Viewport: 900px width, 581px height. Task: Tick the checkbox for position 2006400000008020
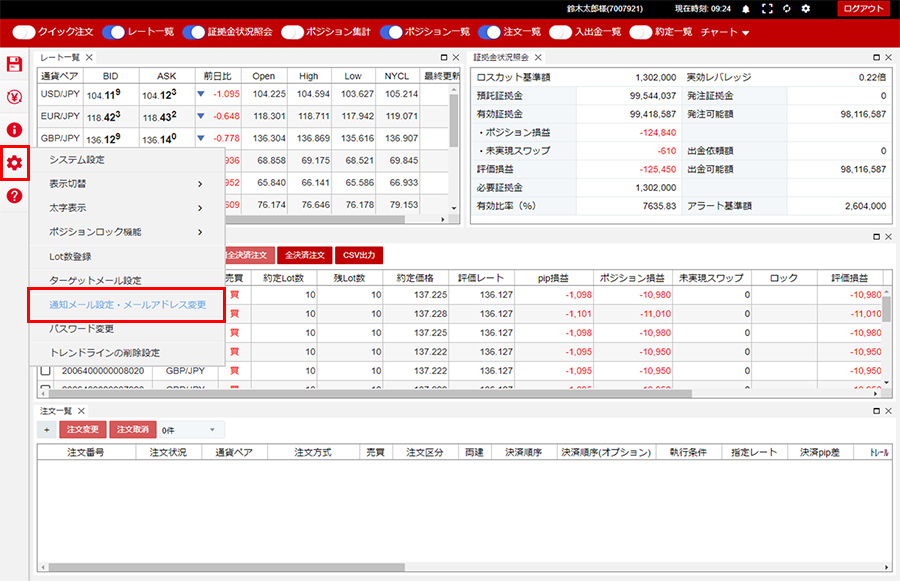pyautogui.click(x=45, y=371)
